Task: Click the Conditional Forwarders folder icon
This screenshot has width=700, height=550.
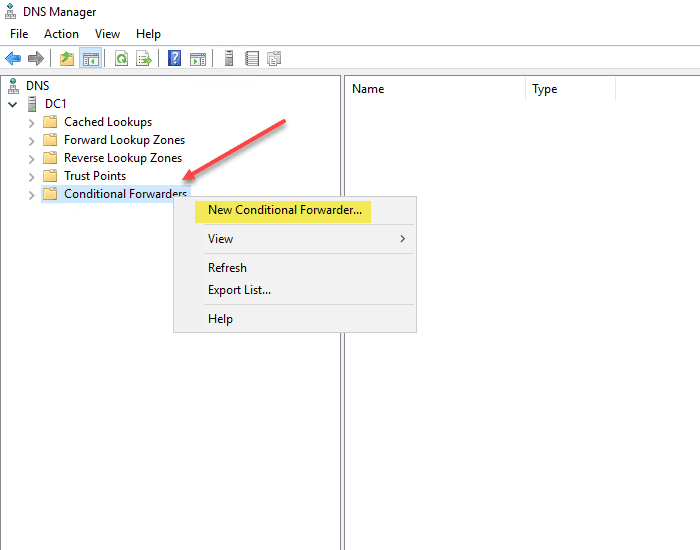Action: (50, 194)
